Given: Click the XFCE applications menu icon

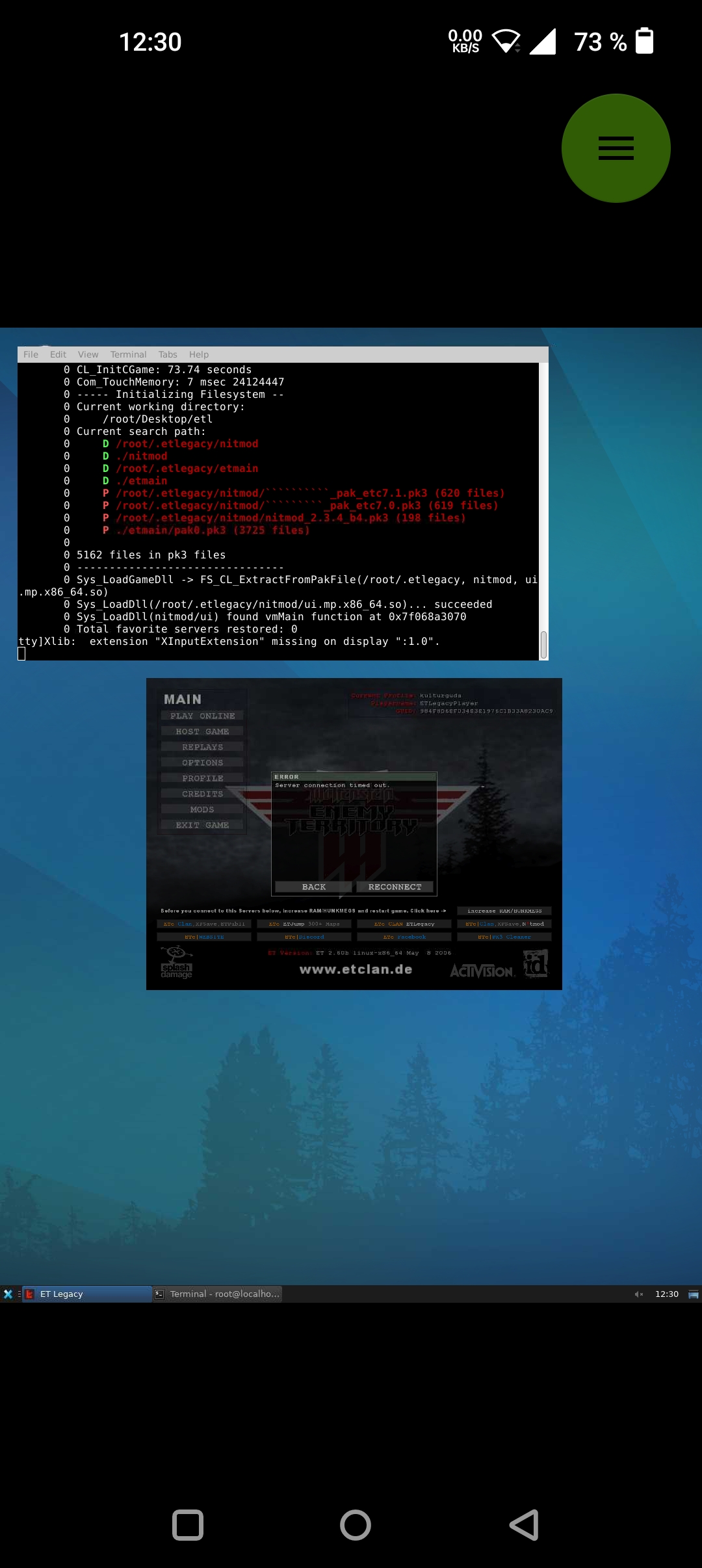Looking at the screenshot, I should [x=8, y=1294].
